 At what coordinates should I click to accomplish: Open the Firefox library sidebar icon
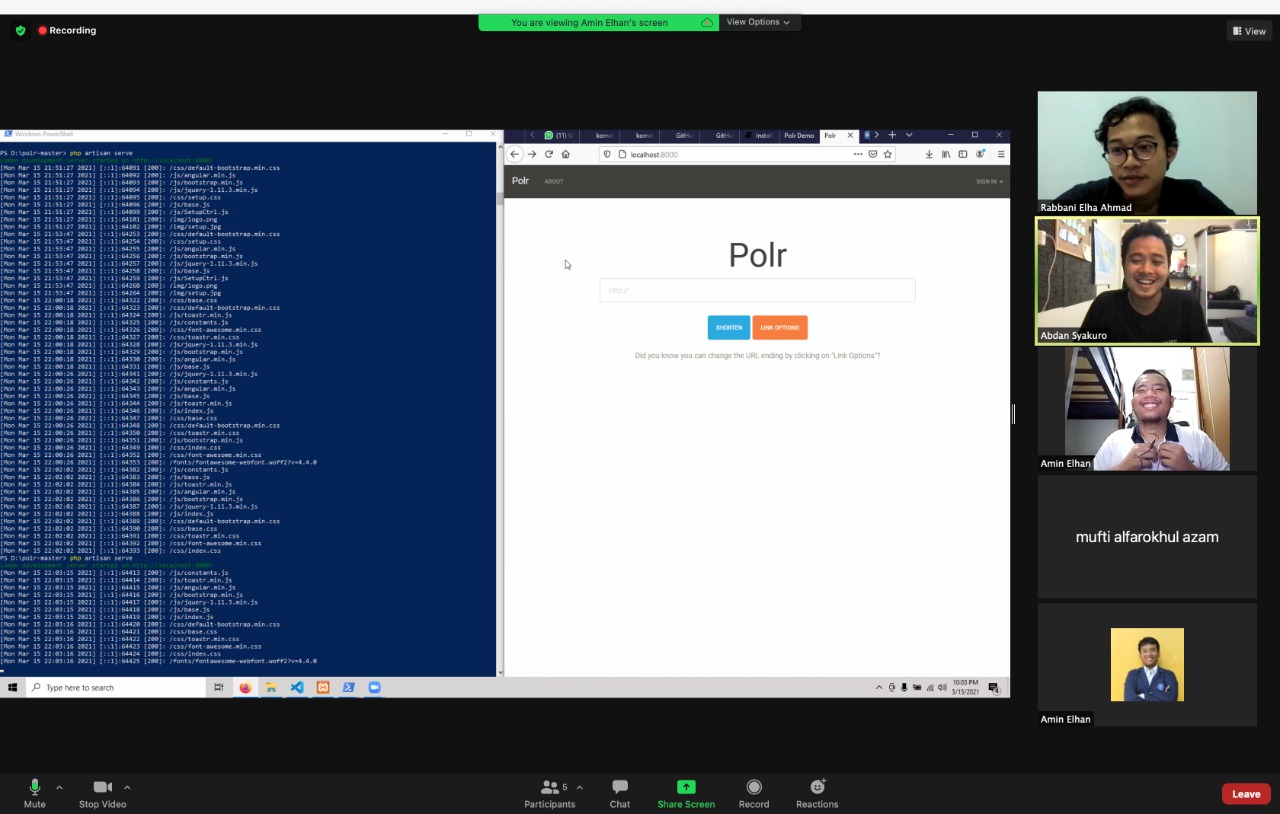pos(945,154)
